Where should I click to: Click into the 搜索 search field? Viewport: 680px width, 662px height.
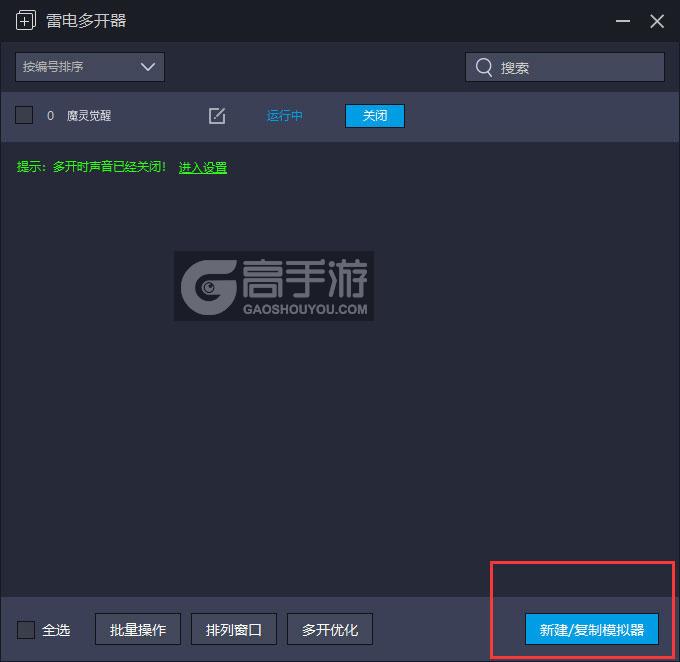pos(565,67)
